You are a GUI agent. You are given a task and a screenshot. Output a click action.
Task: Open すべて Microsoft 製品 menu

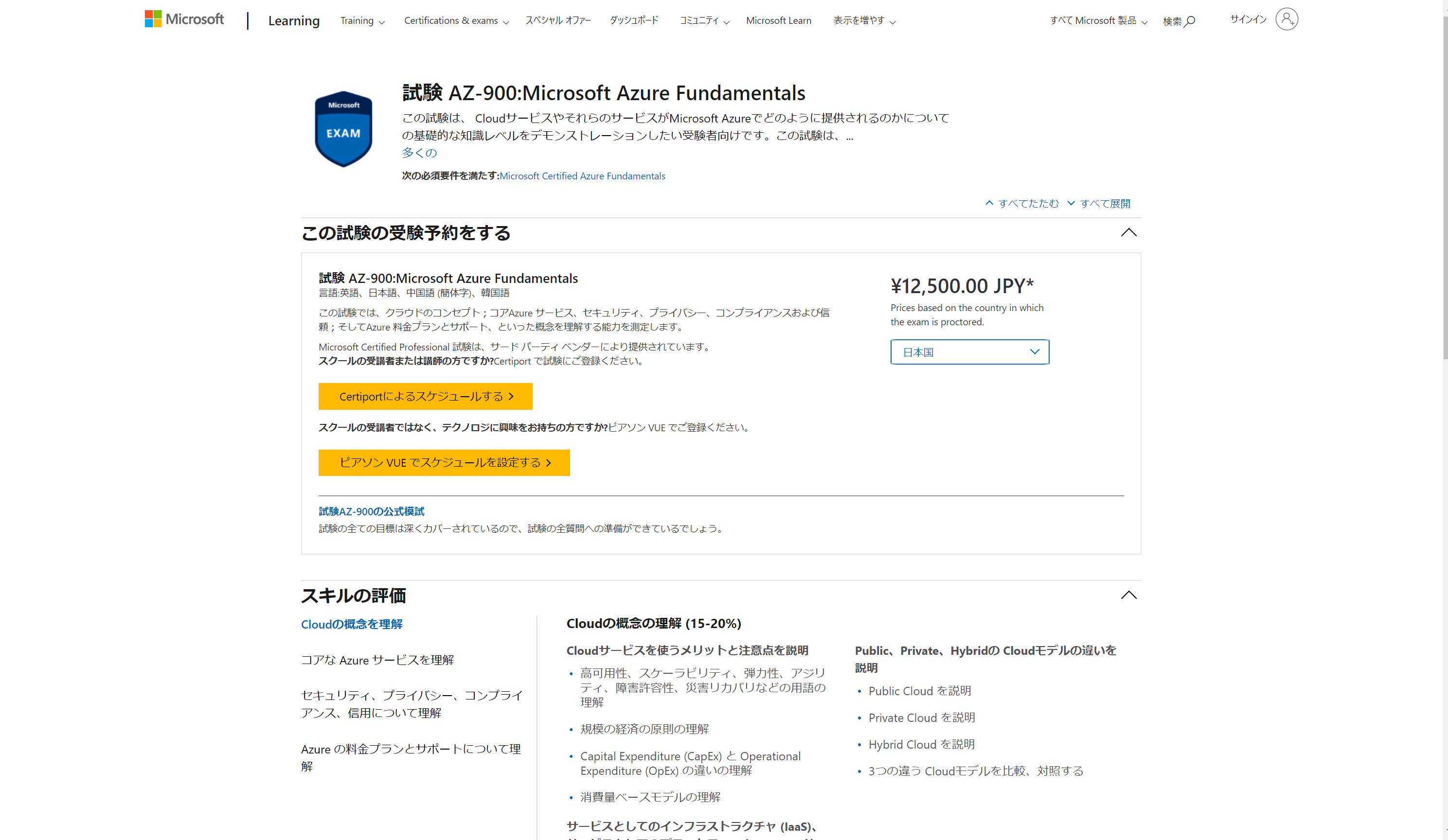pos(1098,21)
